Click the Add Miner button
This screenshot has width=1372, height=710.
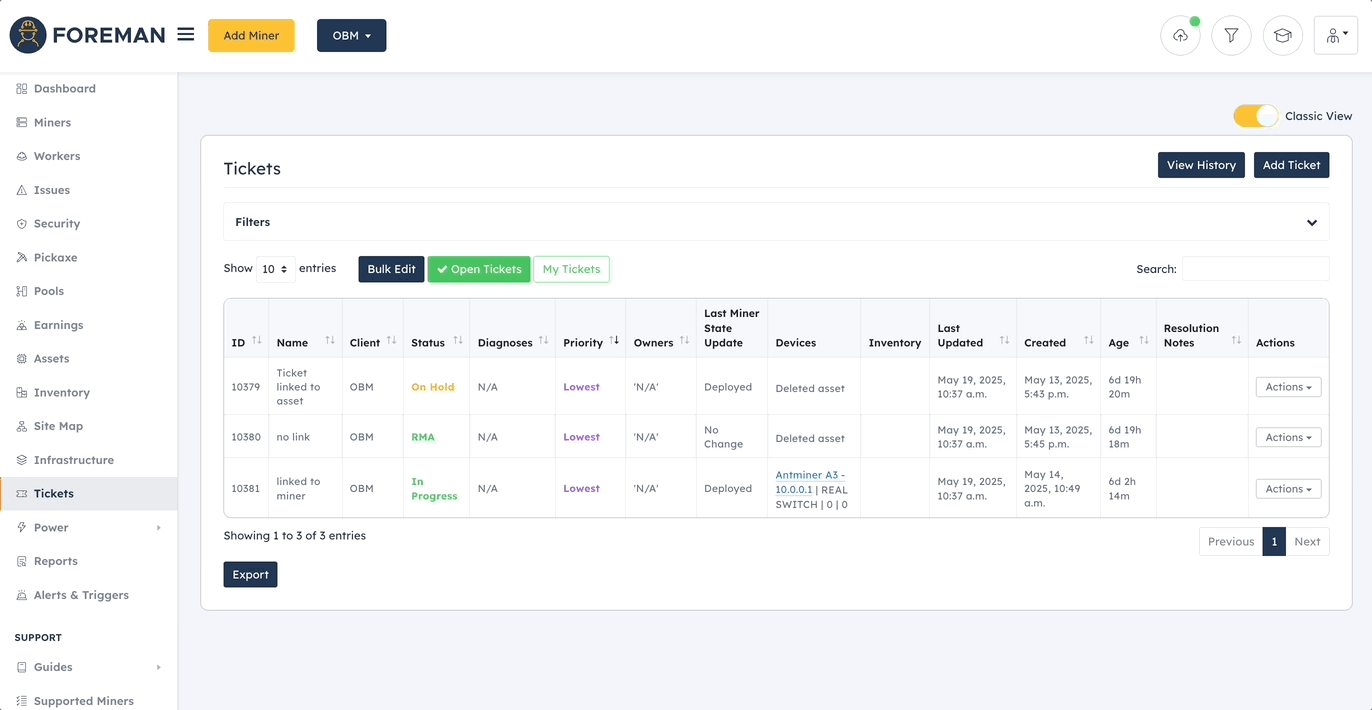pyautogui.click(x=251, y=36)
